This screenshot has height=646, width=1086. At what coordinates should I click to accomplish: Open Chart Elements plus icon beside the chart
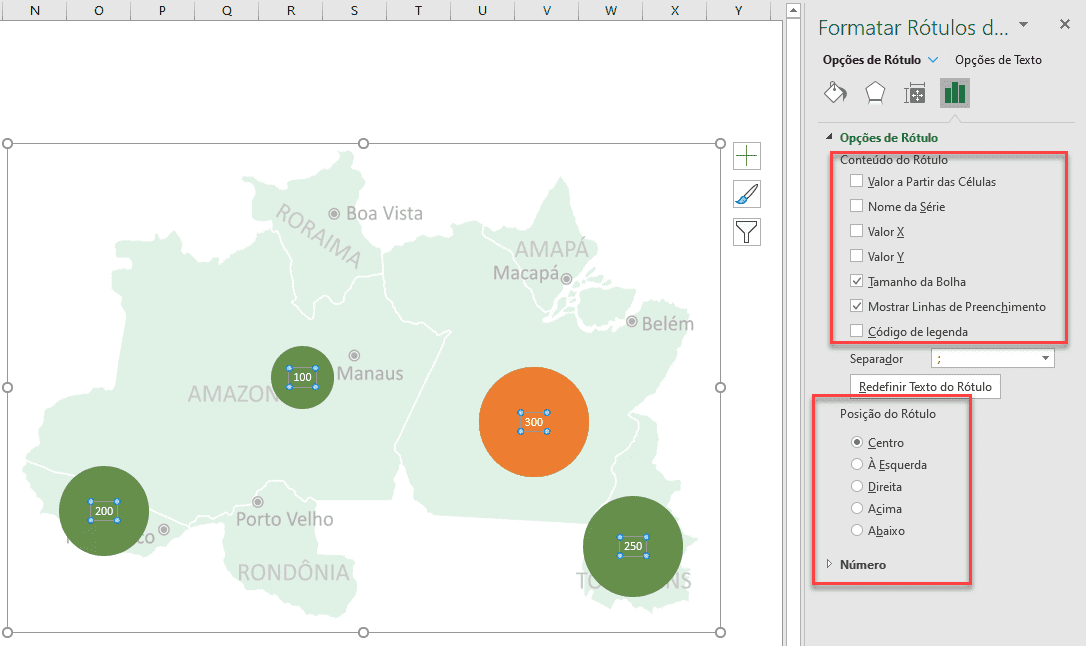[x=746, y=155]
